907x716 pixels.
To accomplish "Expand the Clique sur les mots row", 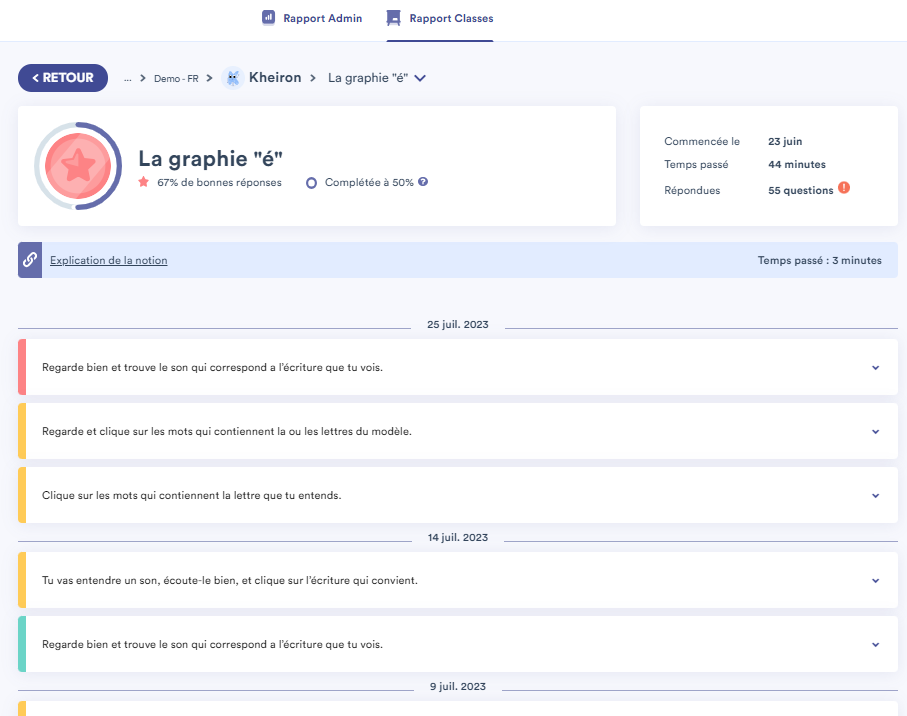I will click(x=458, y=496).
